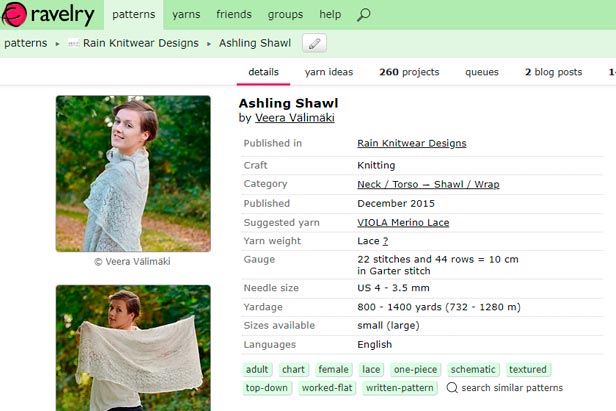Open the search magnifier icon
This screenshot has width=616, height=411.
(363, 15)
